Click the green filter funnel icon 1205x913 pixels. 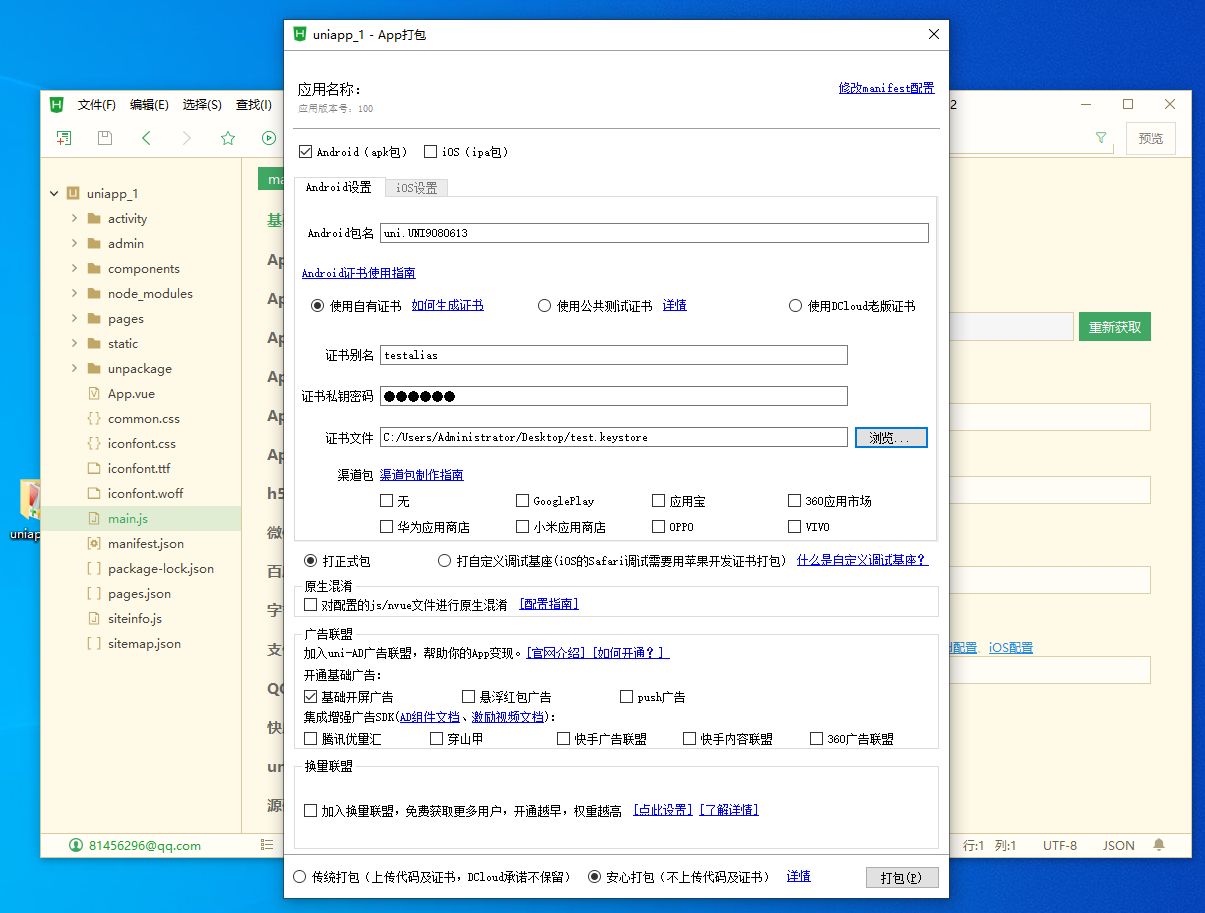coord(1101,138)
